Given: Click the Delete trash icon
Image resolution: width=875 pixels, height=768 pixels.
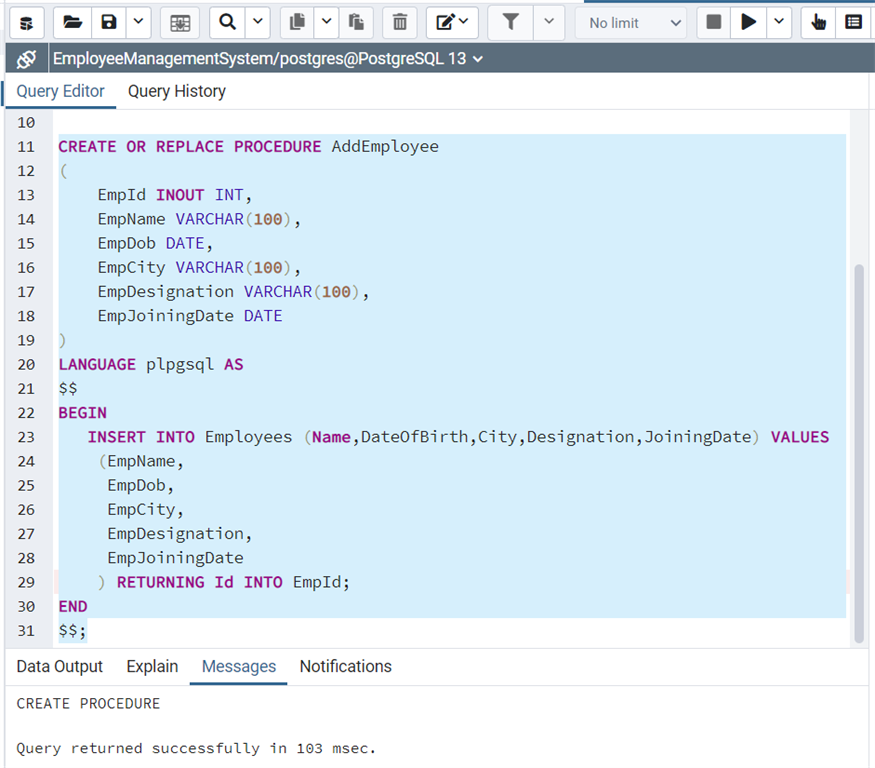Looking at the screenshot, I should pyautogui.click(x=400, y=22).
